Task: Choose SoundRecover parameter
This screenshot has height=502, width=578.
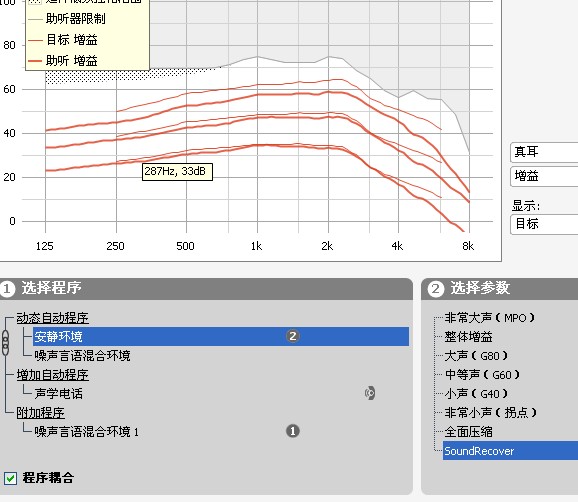Action: tap(510, 451)
